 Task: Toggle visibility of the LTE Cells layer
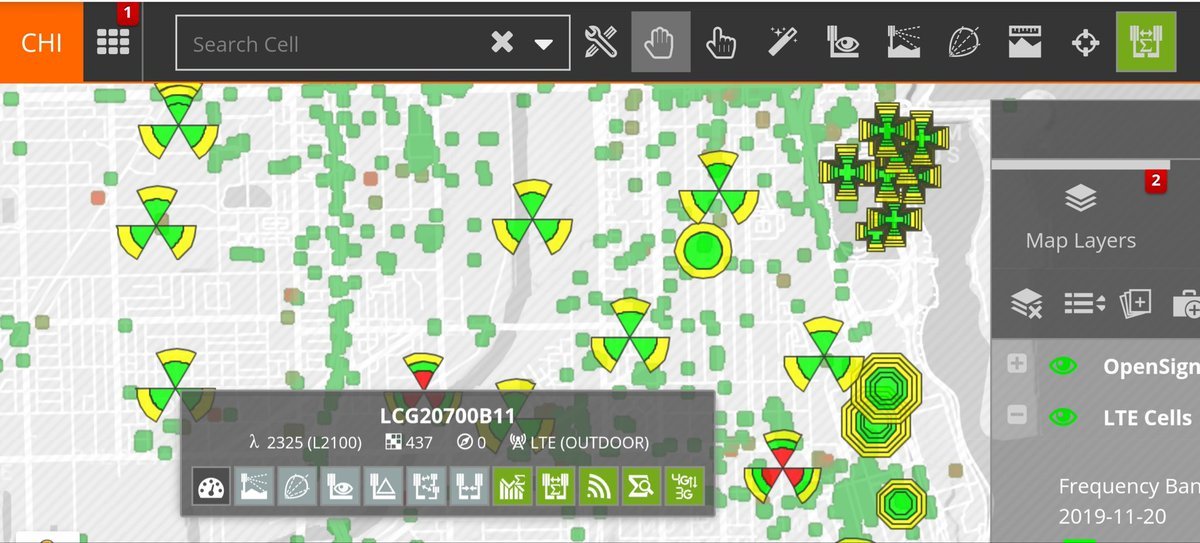(1062, 417)
